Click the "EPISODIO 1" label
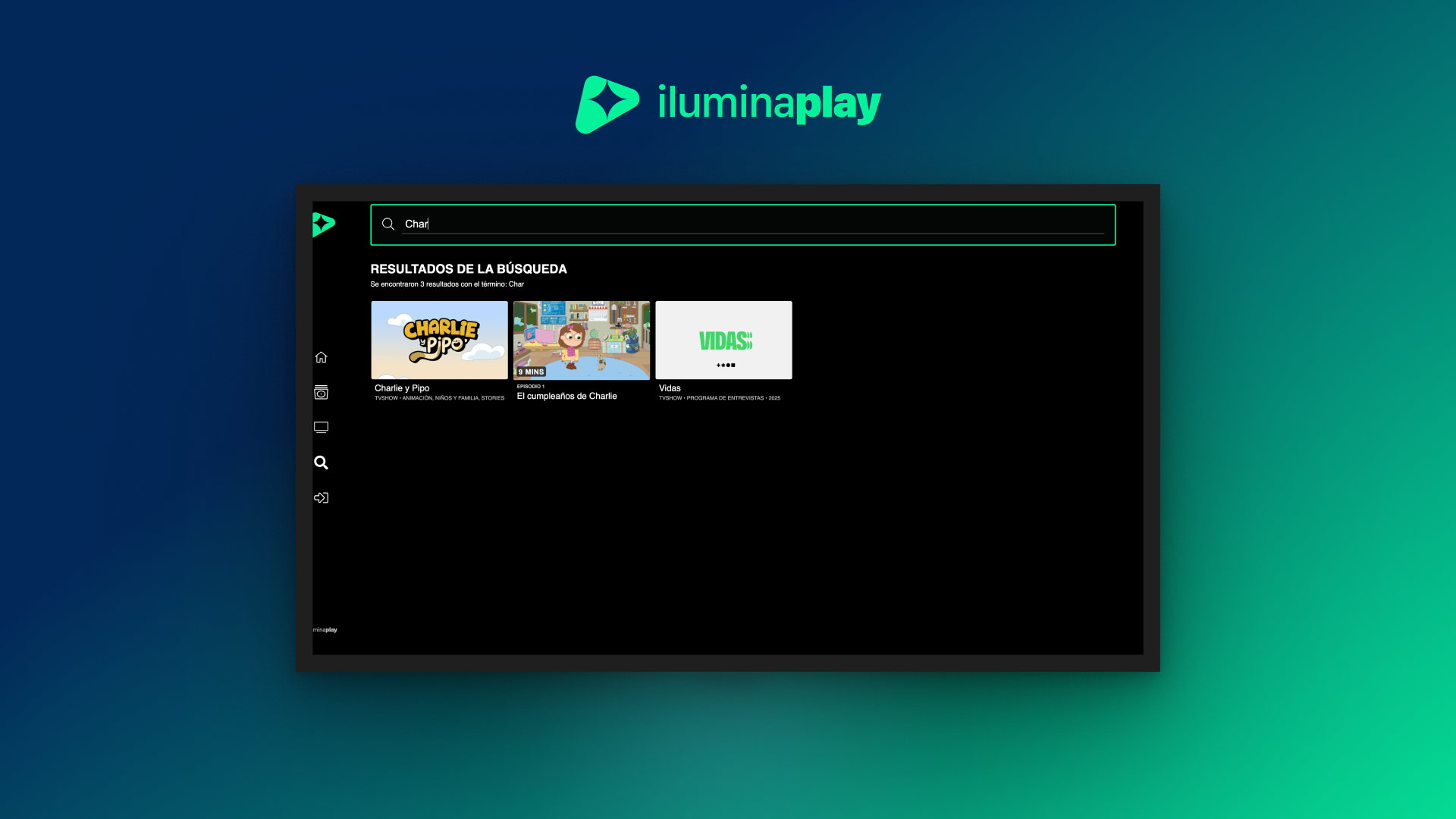Viewport: 1456px width, 819px height. point(531,387)
